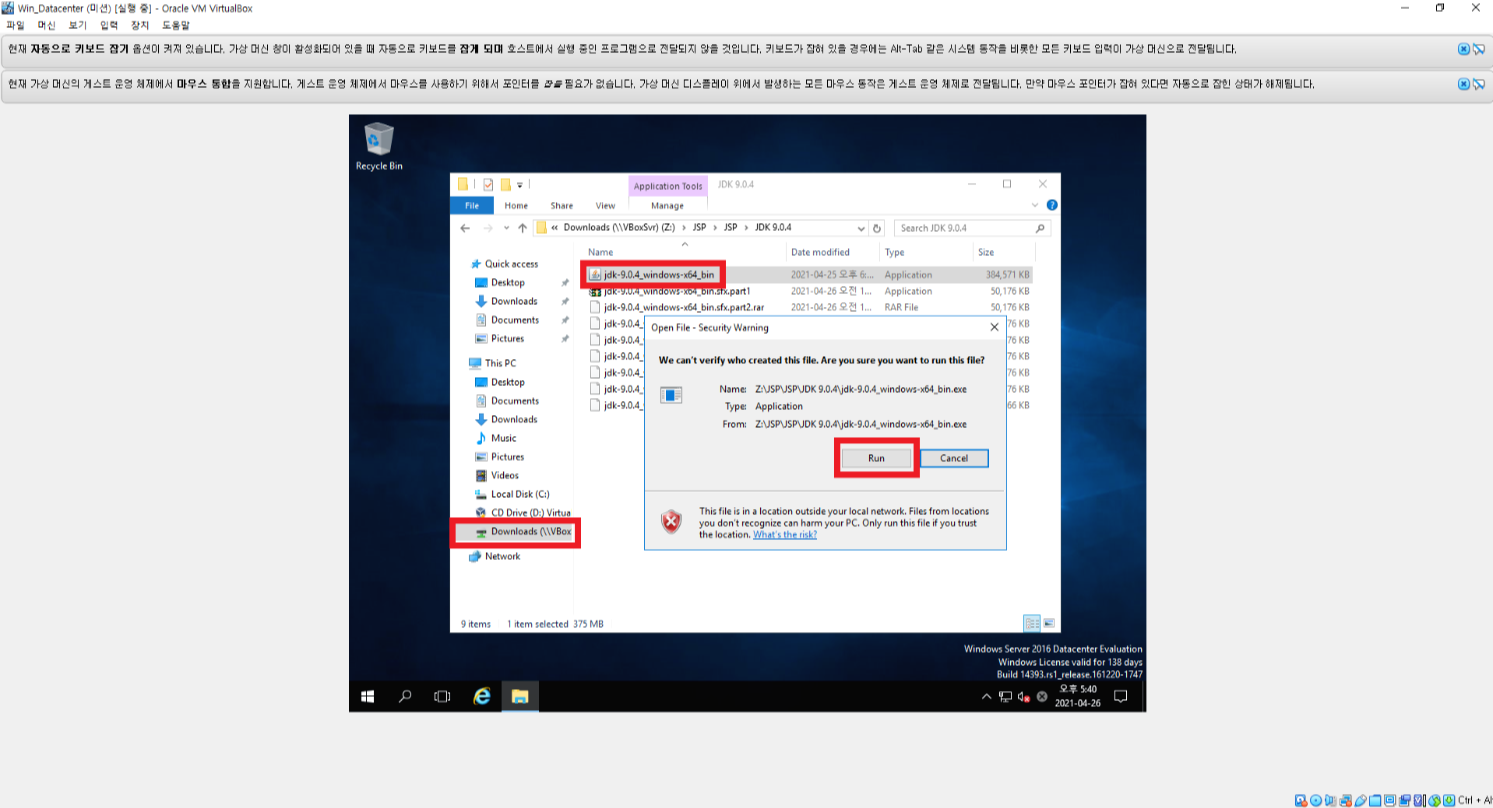Click the muted volume tray icon
This screenshot has width=1493, height=808.
1024,696
